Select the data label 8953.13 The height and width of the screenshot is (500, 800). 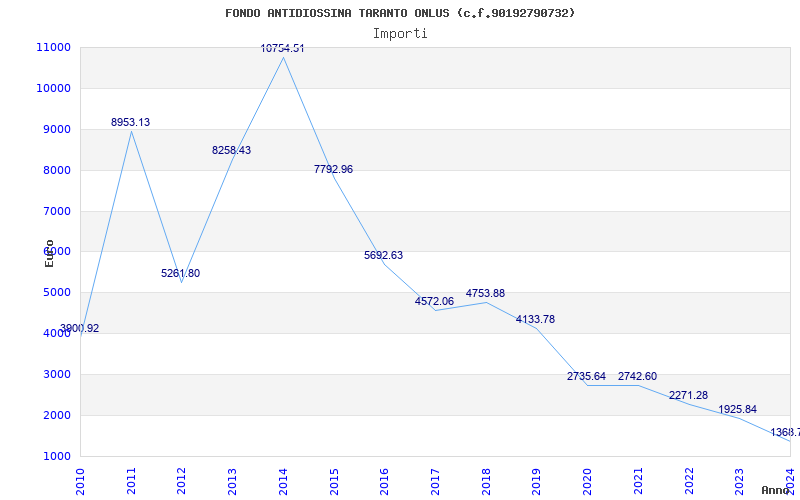point(131,122)
